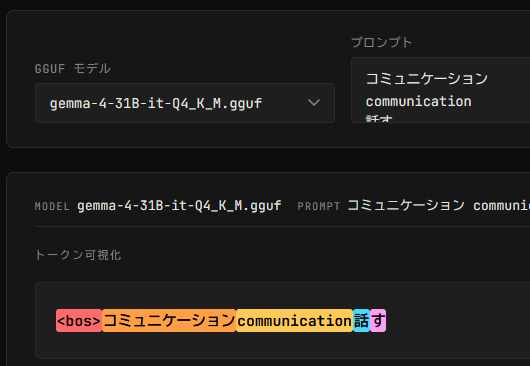530x366 pixels.
Task: Click the GGUF モデル label
Action: click(x=73, y=69)
